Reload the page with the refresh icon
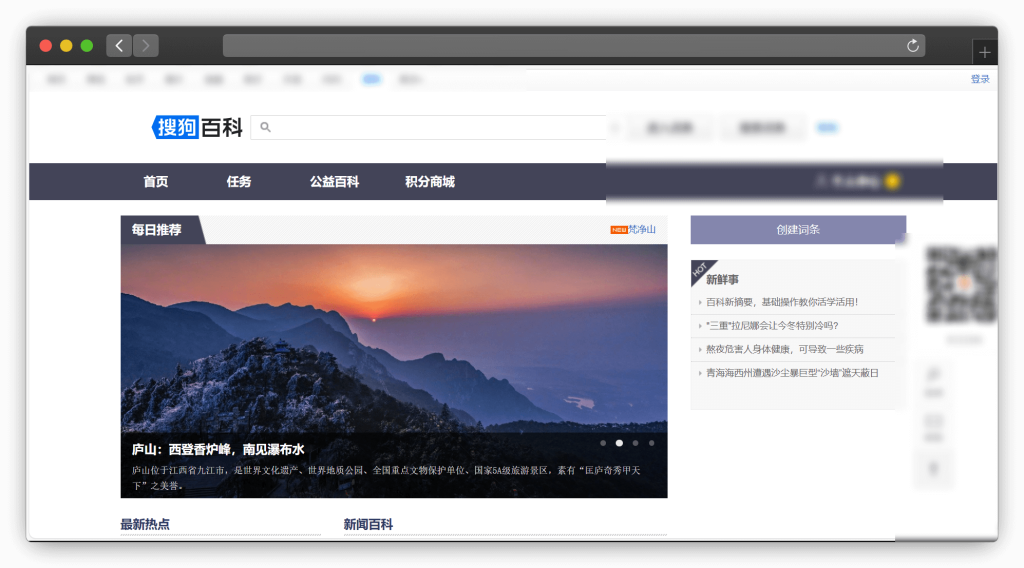1024x568 pixels. [x=912, y=46]
